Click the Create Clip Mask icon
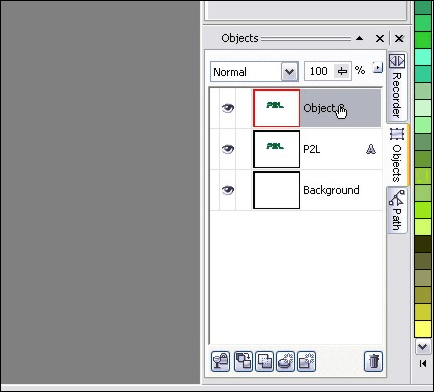The width and height of the screenshot is (434, 392). 264,361
